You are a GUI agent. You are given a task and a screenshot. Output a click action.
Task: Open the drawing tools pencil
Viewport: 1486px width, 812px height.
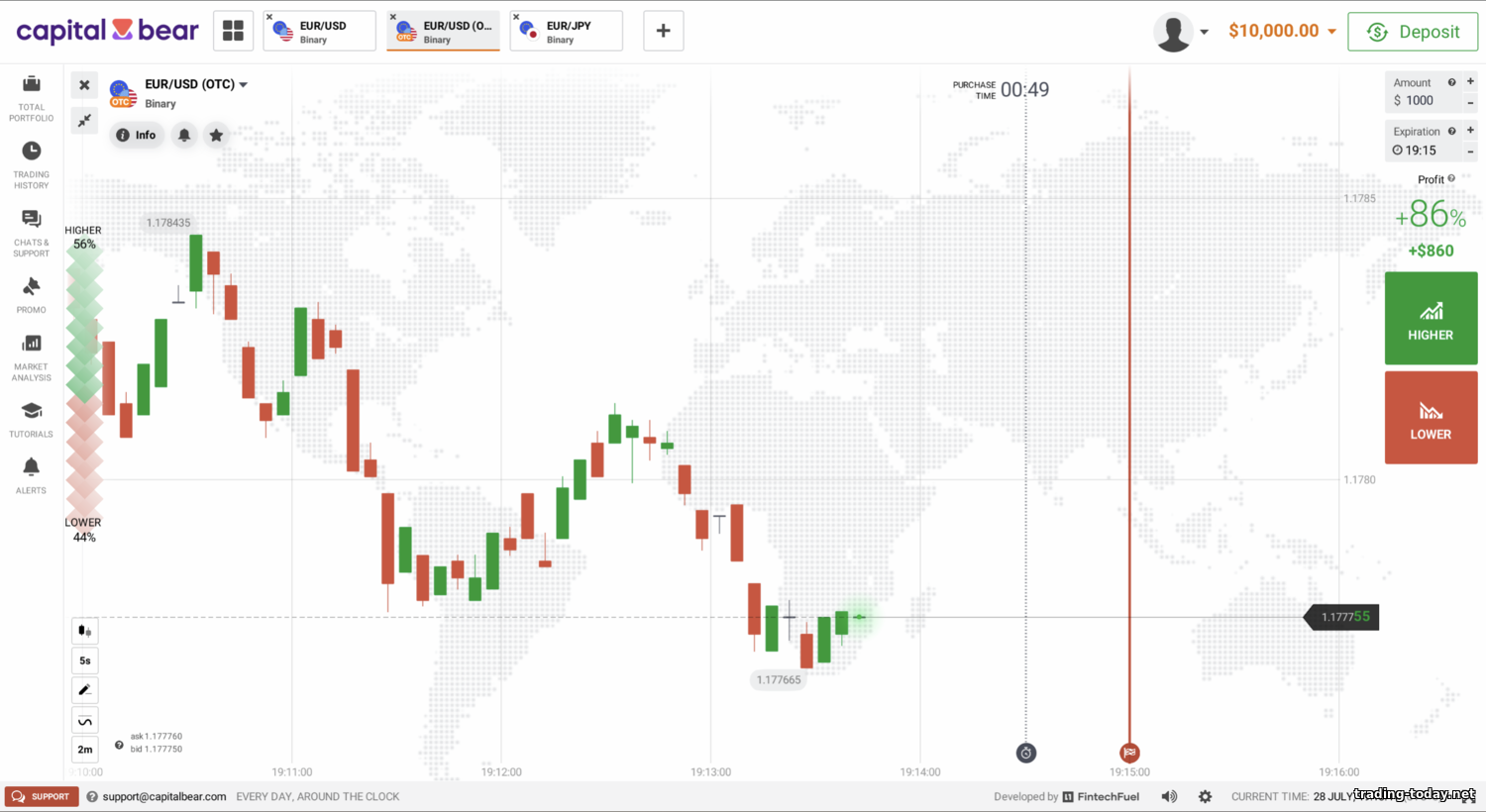tap(85, 690)
